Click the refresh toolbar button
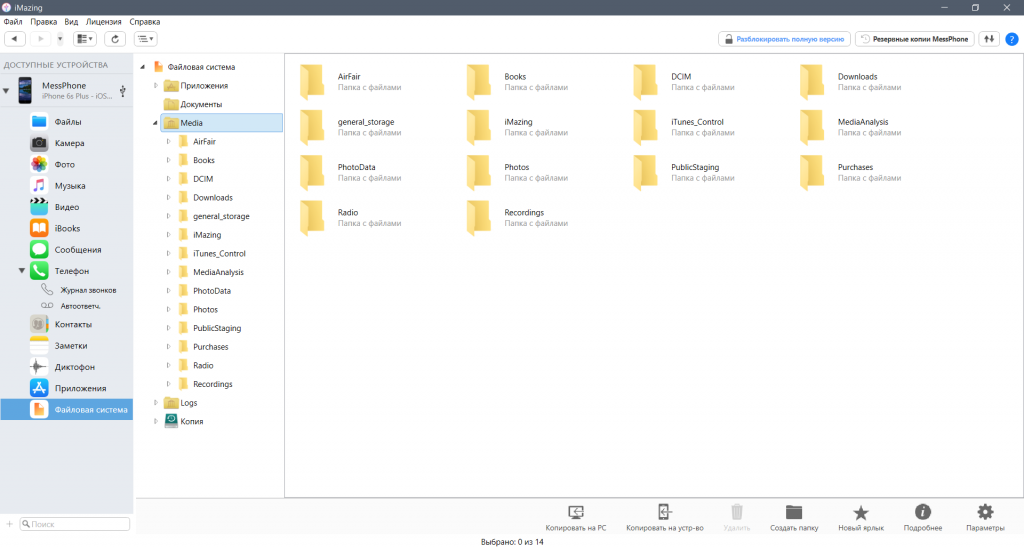The width and height of the screenshot is (1024, 549). tap(116, 39)
